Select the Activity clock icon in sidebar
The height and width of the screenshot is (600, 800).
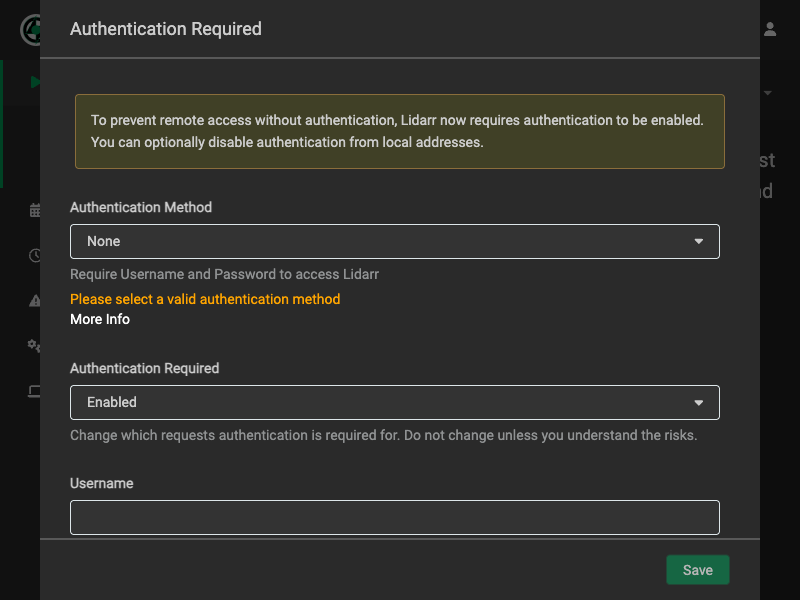coord(35,255)
